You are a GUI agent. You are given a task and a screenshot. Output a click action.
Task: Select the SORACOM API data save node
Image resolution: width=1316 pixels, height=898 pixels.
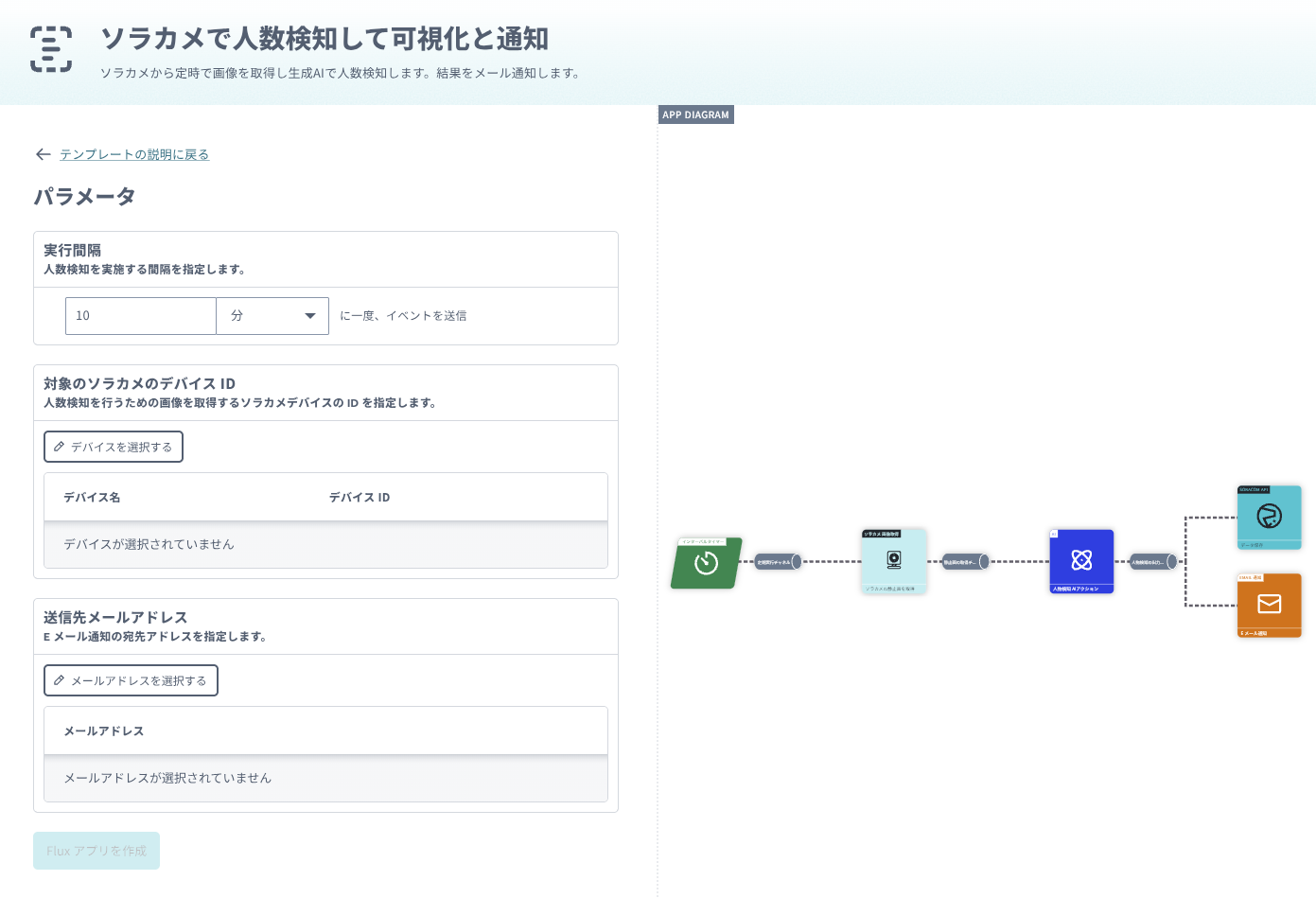pyautogui.click(x=1269, y=517)
